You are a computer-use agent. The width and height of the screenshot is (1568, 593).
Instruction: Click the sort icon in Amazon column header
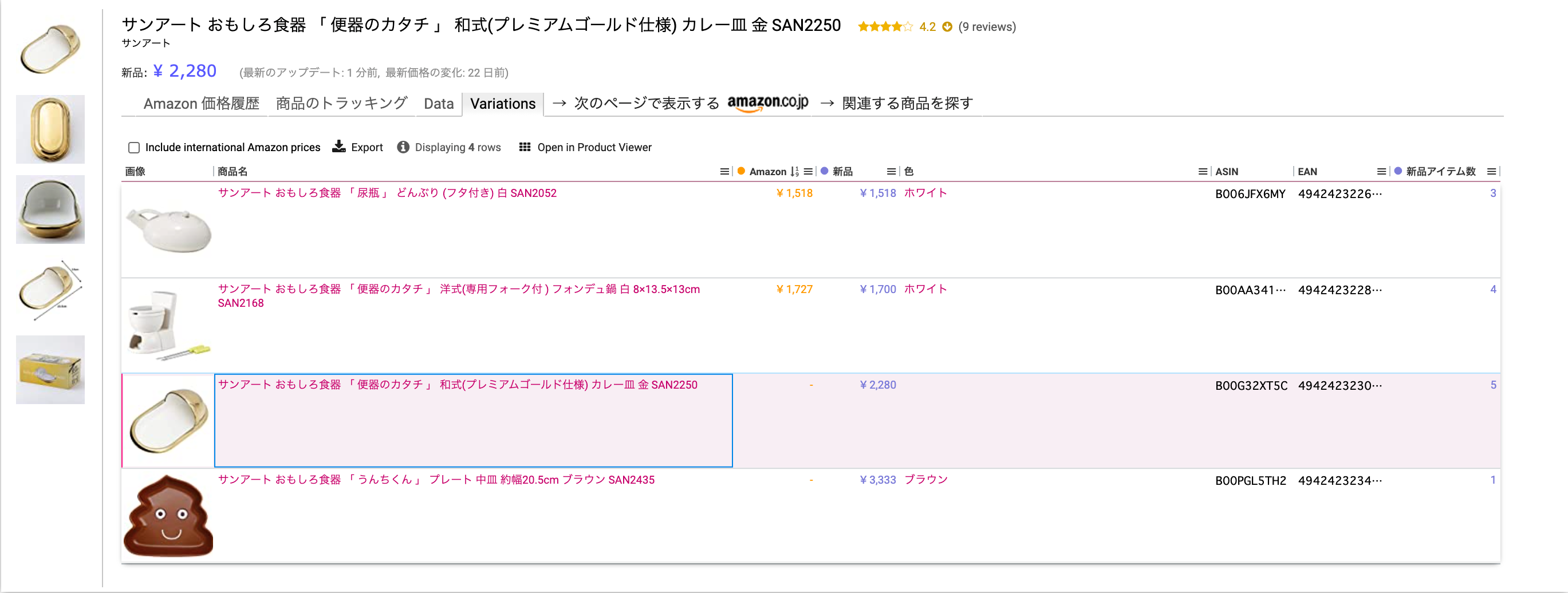(x=794, y=172)
